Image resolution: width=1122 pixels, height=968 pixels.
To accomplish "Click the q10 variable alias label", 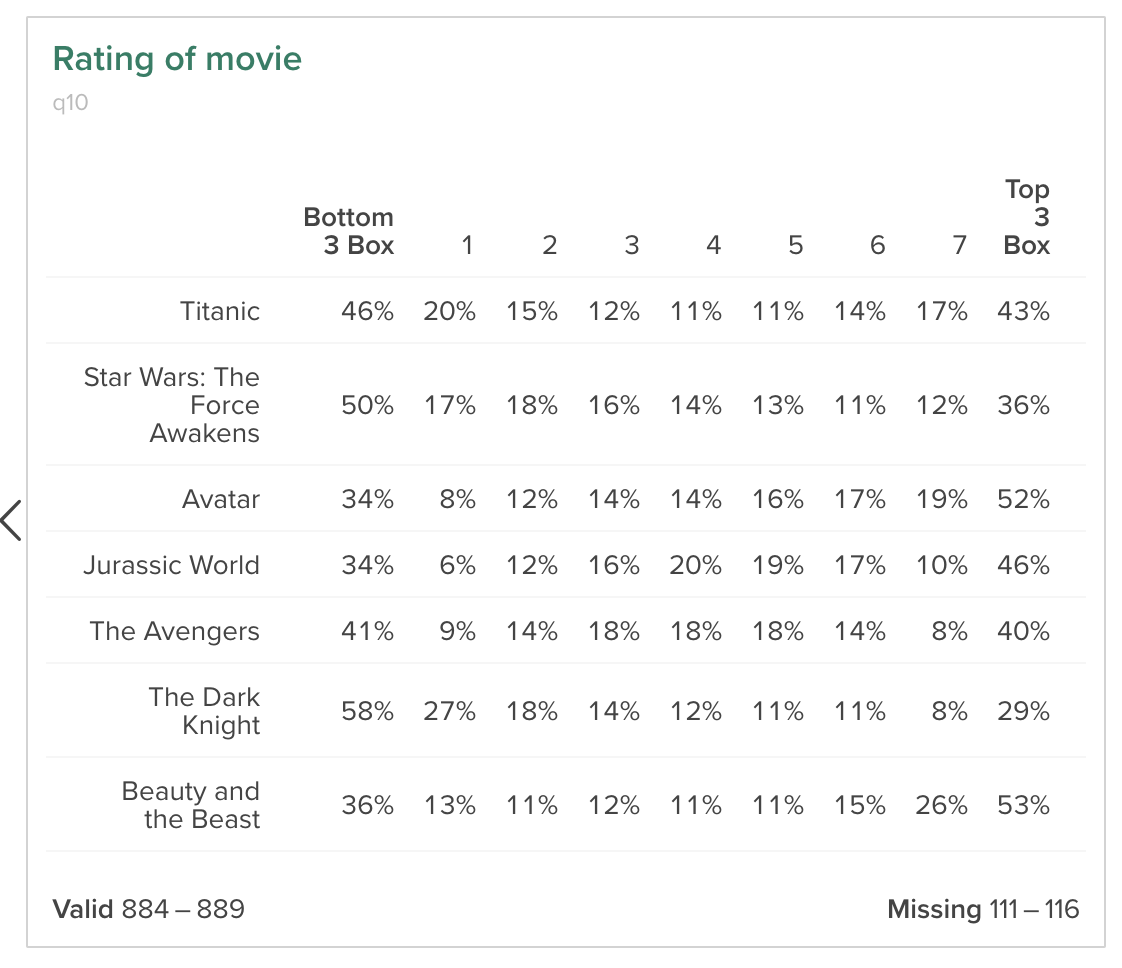I will click(x=70, y=104).
